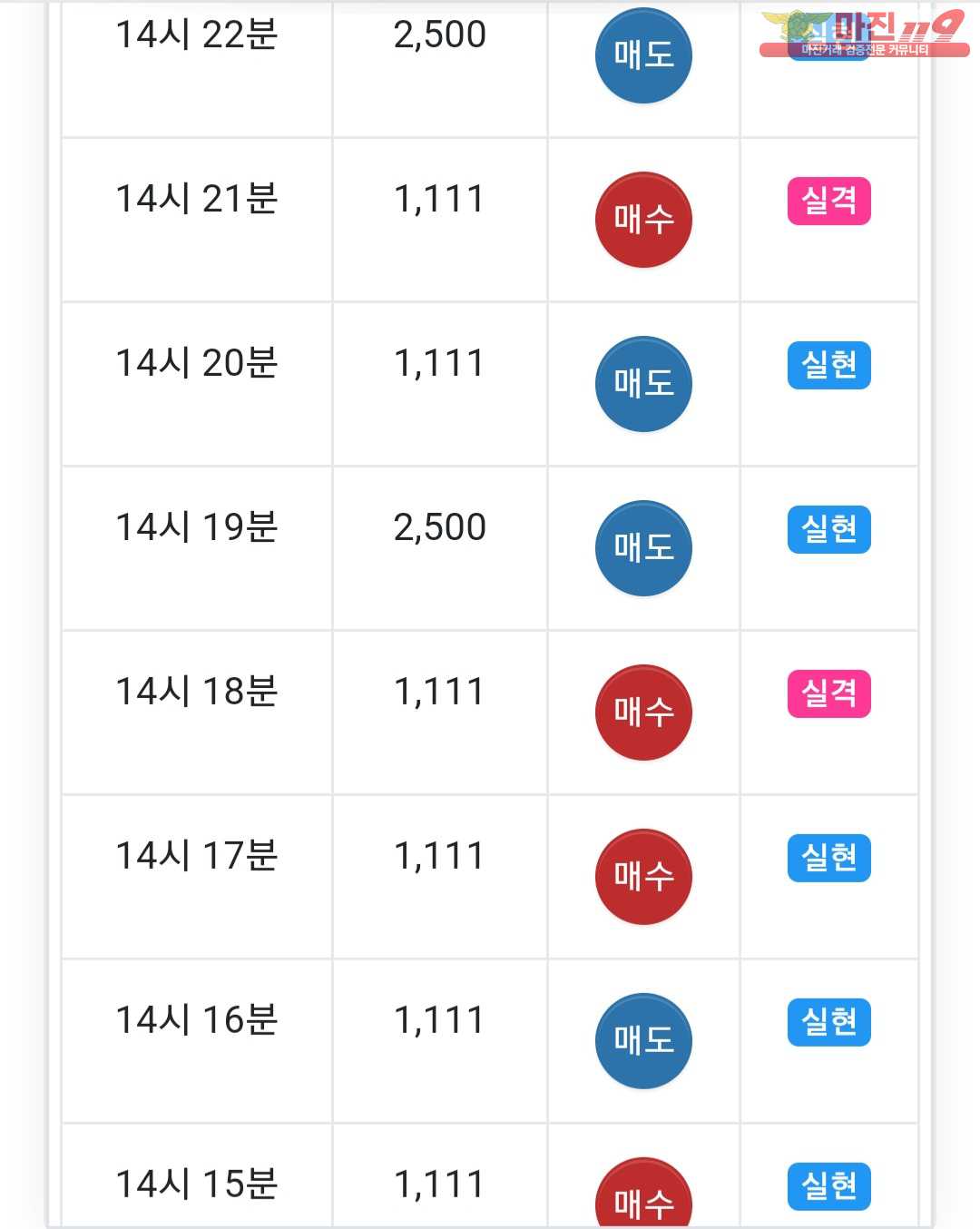Select the blue 매도 circle at 14시 20분
Image resolution: width=980 pixels, height=1229 pixels.
(643, 384)
